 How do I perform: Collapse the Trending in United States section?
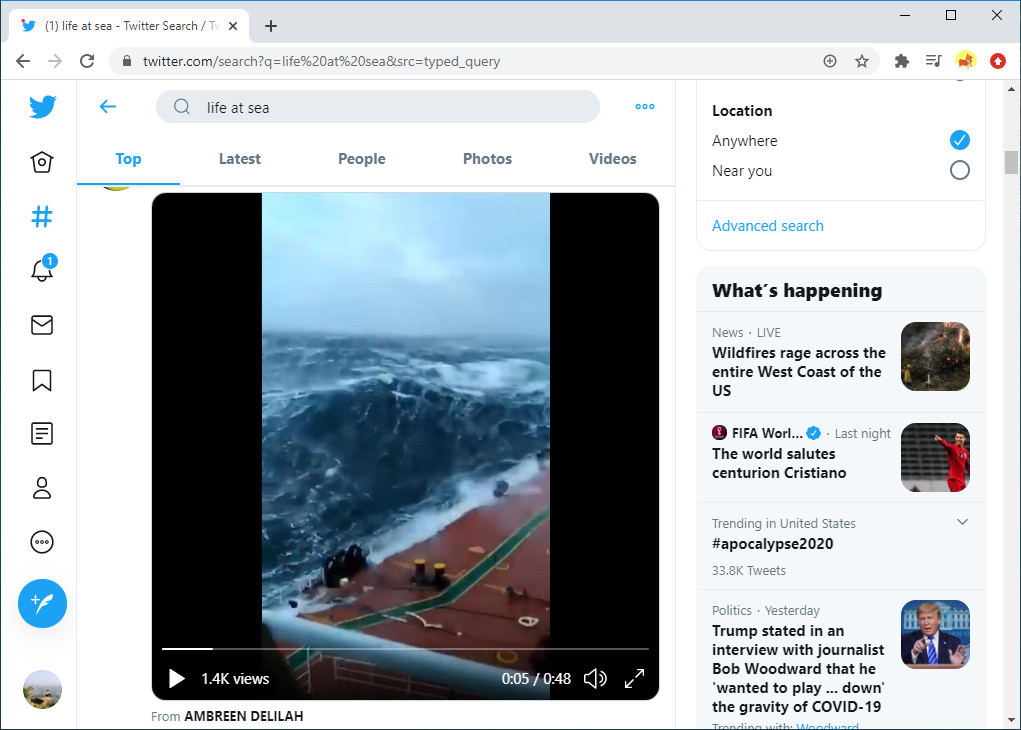962,522
